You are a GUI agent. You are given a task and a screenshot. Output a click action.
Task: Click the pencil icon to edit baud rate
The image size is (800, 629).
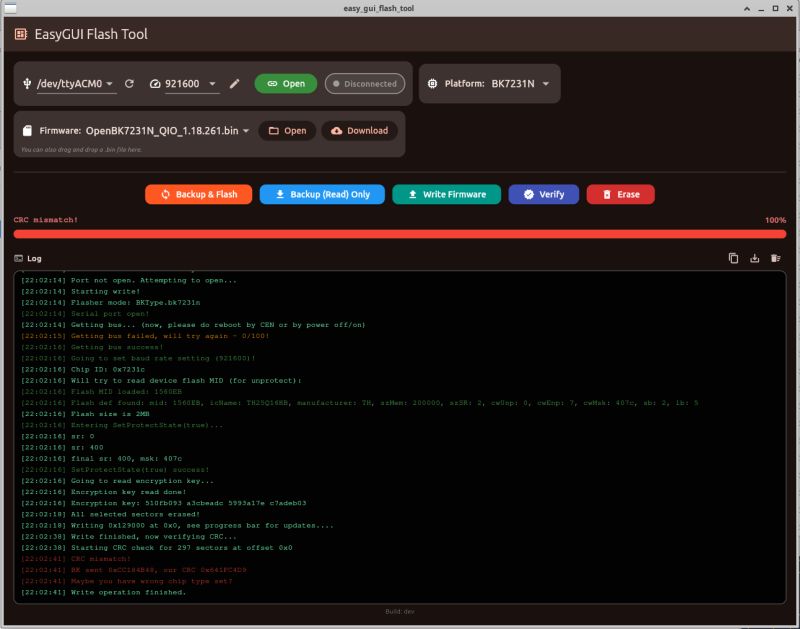coord(233,83)
